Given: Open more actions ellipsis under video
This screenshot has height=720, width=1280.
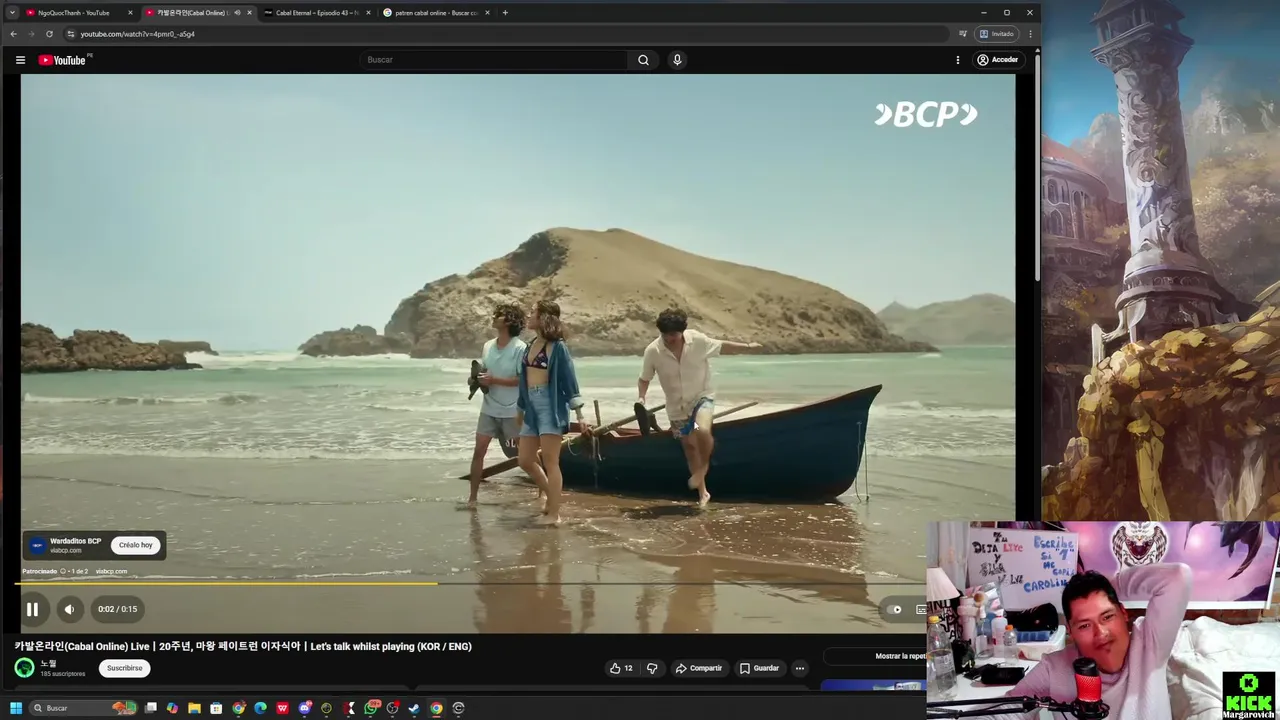Looking at the screenshot, I should click(x=799, y=668).
